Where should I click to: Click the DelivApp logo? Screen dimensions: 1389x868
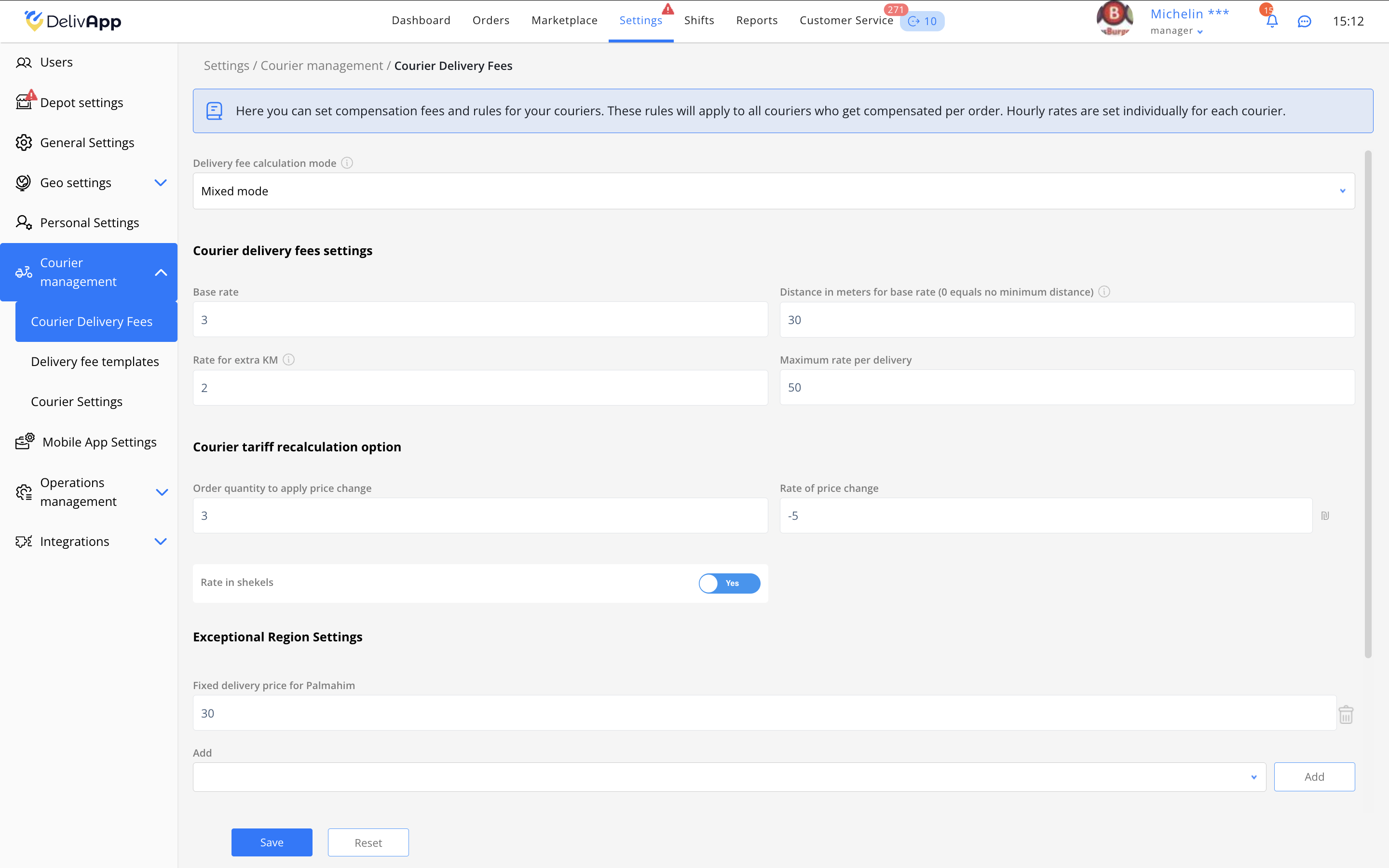click(73, 21)
